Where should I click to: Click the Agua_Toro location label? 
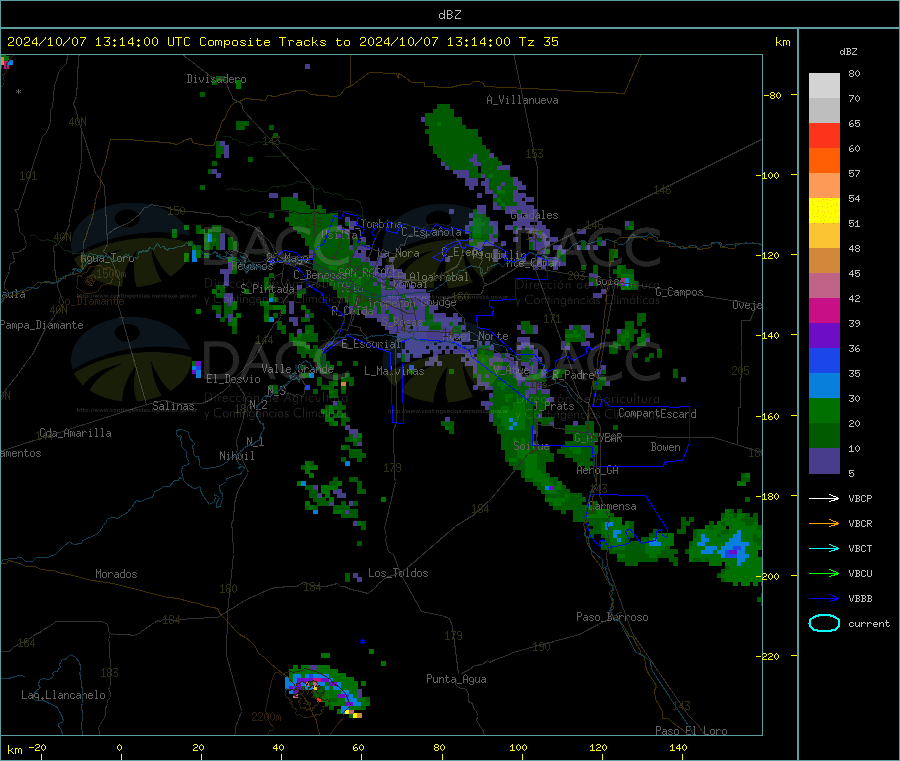tap(107, 258)
